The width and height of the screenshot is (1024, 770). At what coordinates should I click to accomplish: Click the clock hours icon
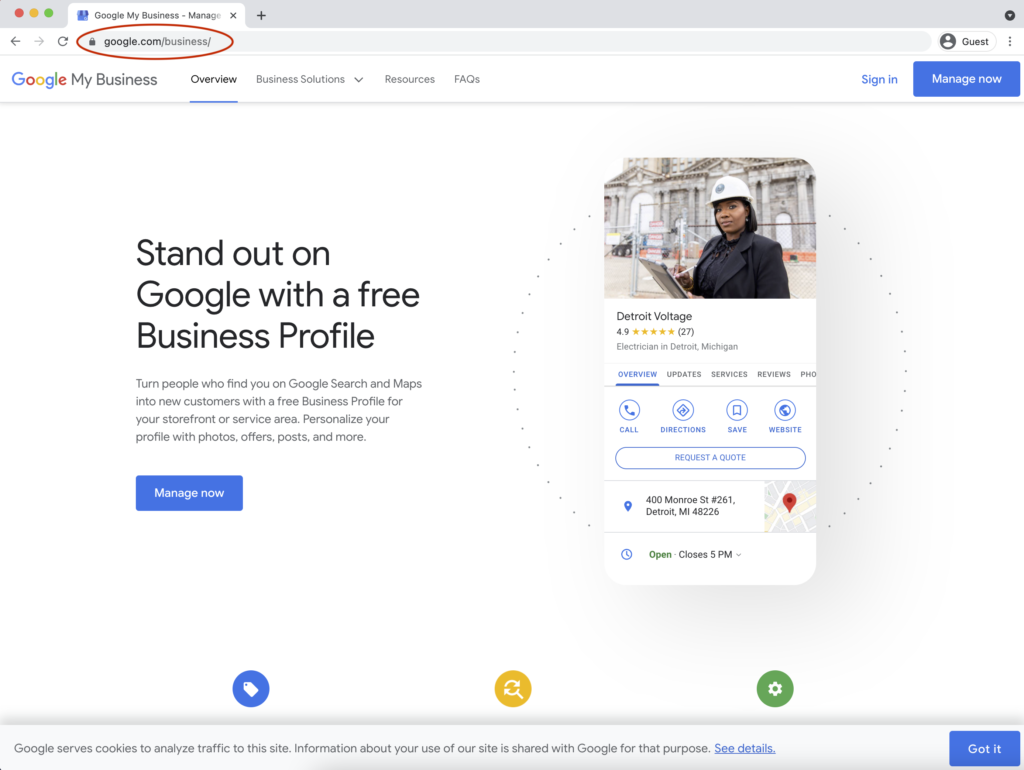626,554
